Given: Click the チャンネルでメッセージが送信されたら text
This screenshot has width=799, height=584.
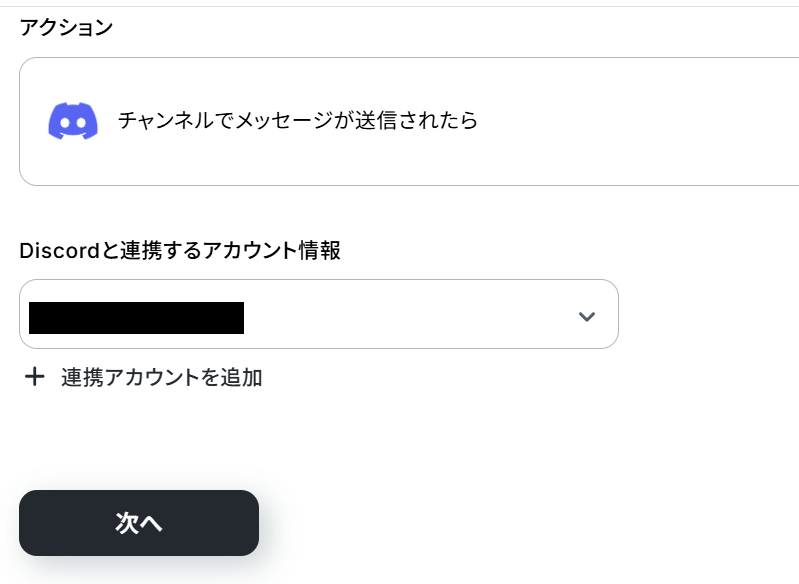Looking at the screenshot, I should point(298,121).
